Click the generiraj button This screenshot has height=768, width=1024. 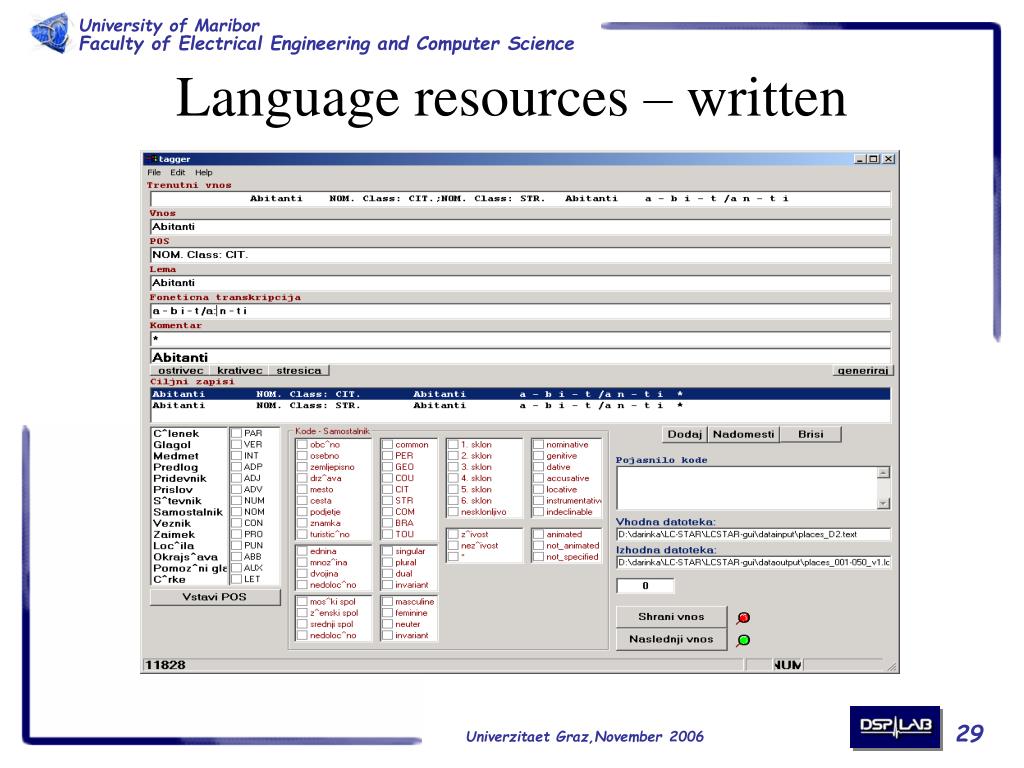click(x=863, y=370)
